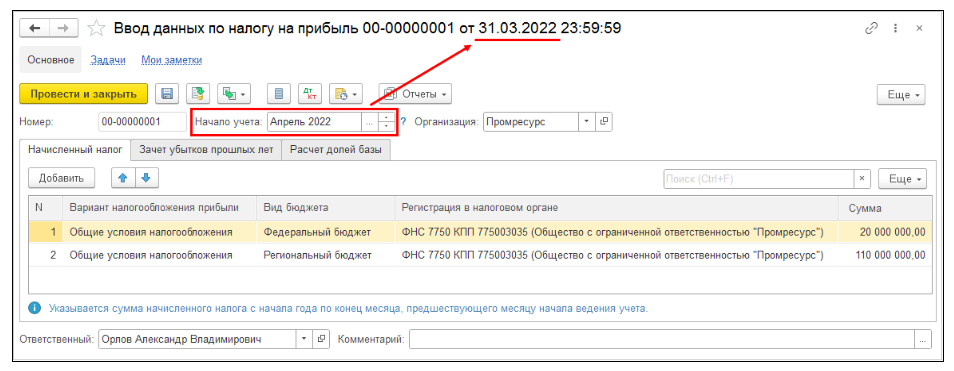Go back with the left arrow button
Screen dimensions: 954x371
(x=35, y=29)
